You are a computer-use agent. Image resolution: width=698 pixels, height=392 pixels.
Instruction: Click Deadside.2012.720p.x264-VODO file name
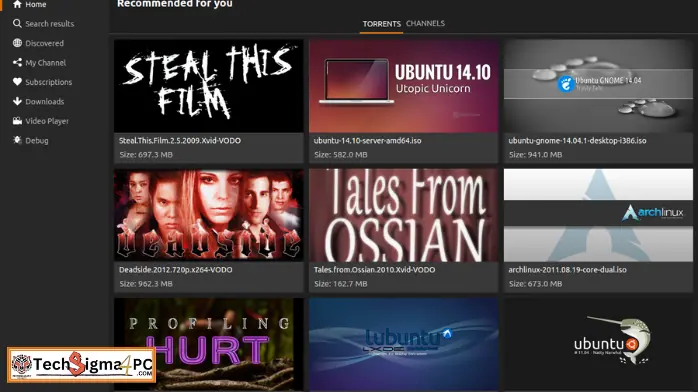[x=175, y=270]
